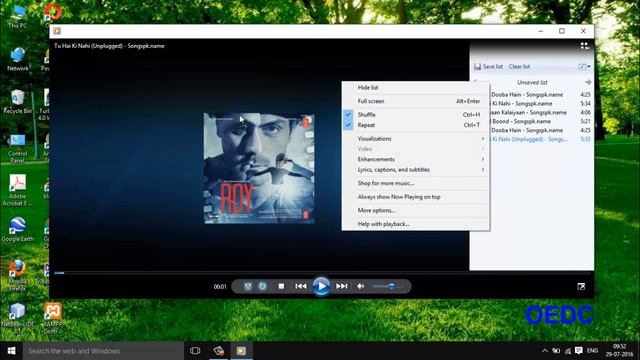Open XAMPP Control desktop icon
The image size is (640, 360).
(53, 318)
